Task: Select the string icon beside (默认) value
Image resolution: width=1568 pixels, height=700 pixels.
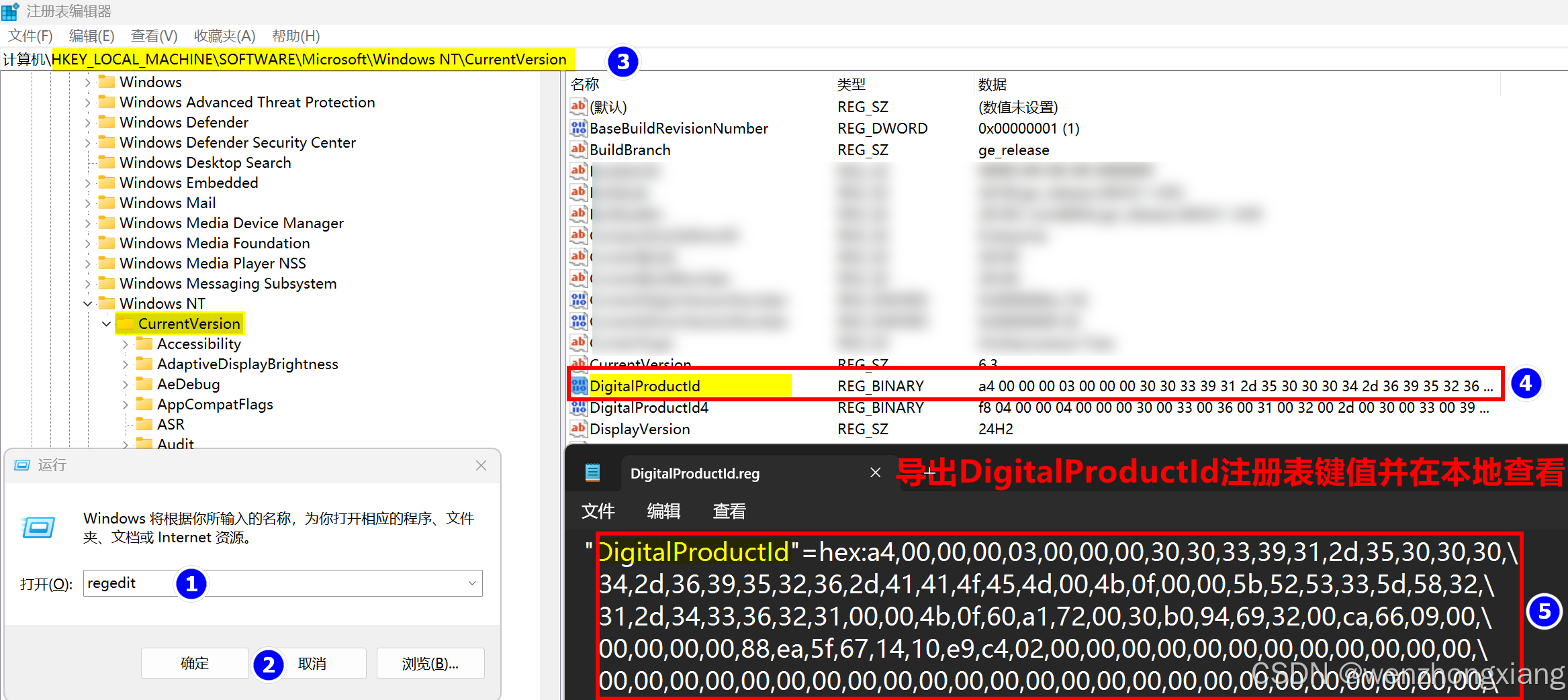Action: [578, 106]
